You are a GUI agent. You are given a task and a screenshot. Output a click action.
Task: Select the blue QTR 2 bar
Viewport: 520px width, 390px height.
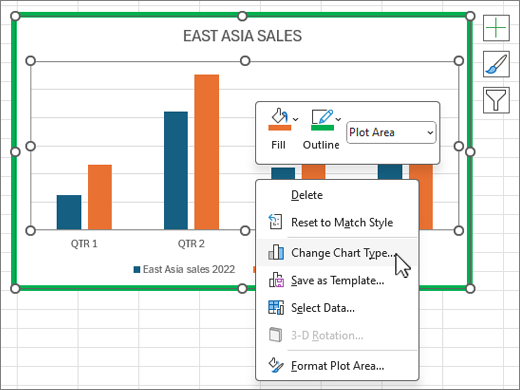point(176,170)
